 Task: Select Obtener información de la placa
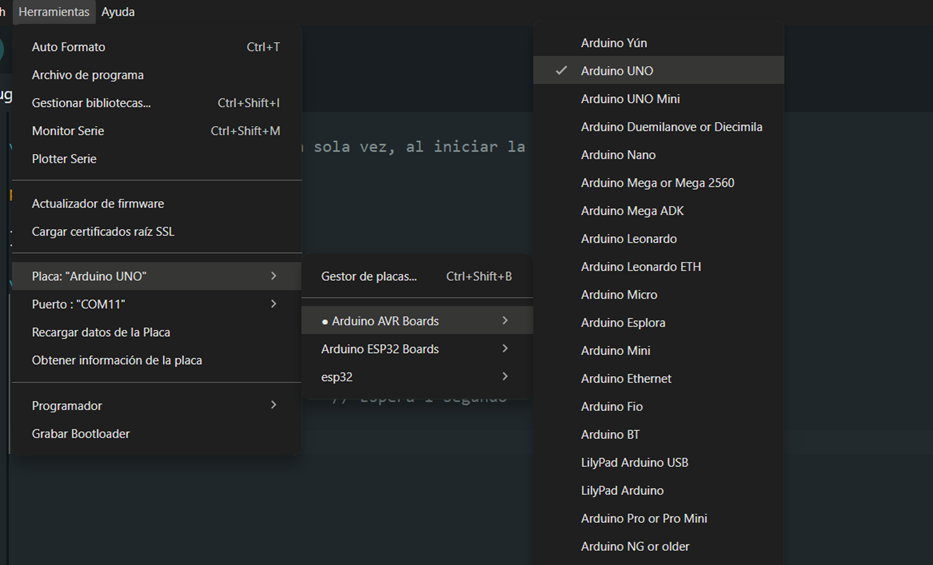(x=156, y=360)
